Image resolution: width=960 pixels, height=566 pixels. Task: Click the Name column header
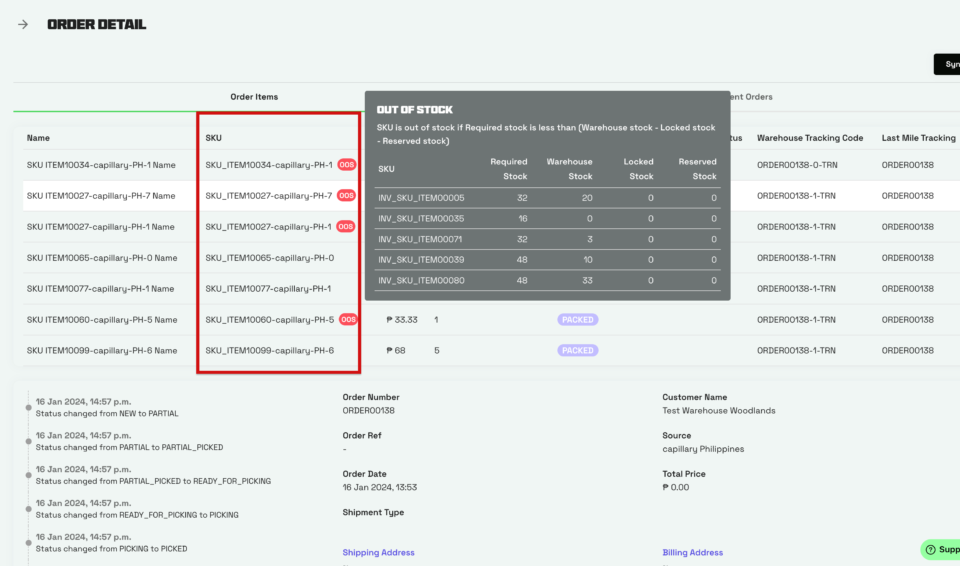[38, 138]
